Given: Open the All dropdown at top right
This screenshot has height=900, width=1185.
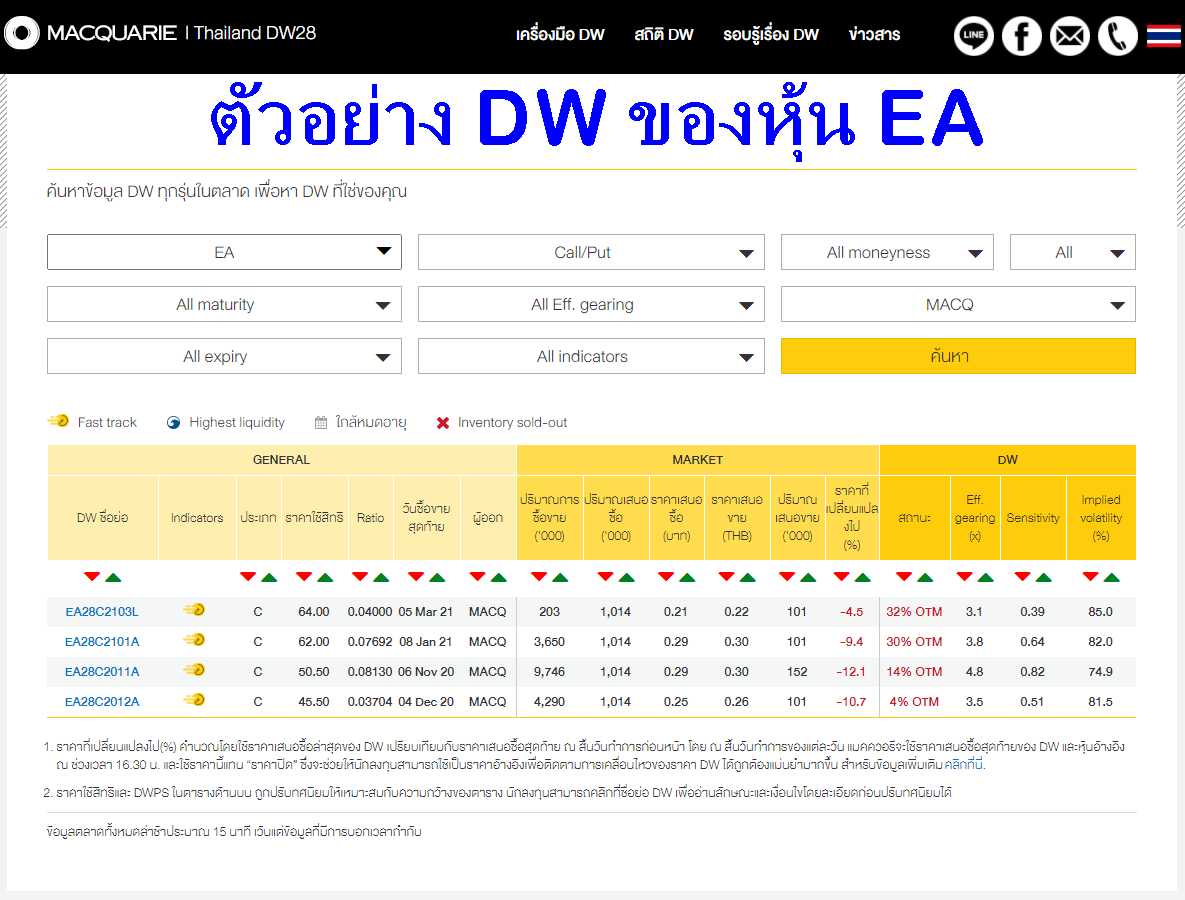Looking at the screenshot, I should click(1072, 252).
